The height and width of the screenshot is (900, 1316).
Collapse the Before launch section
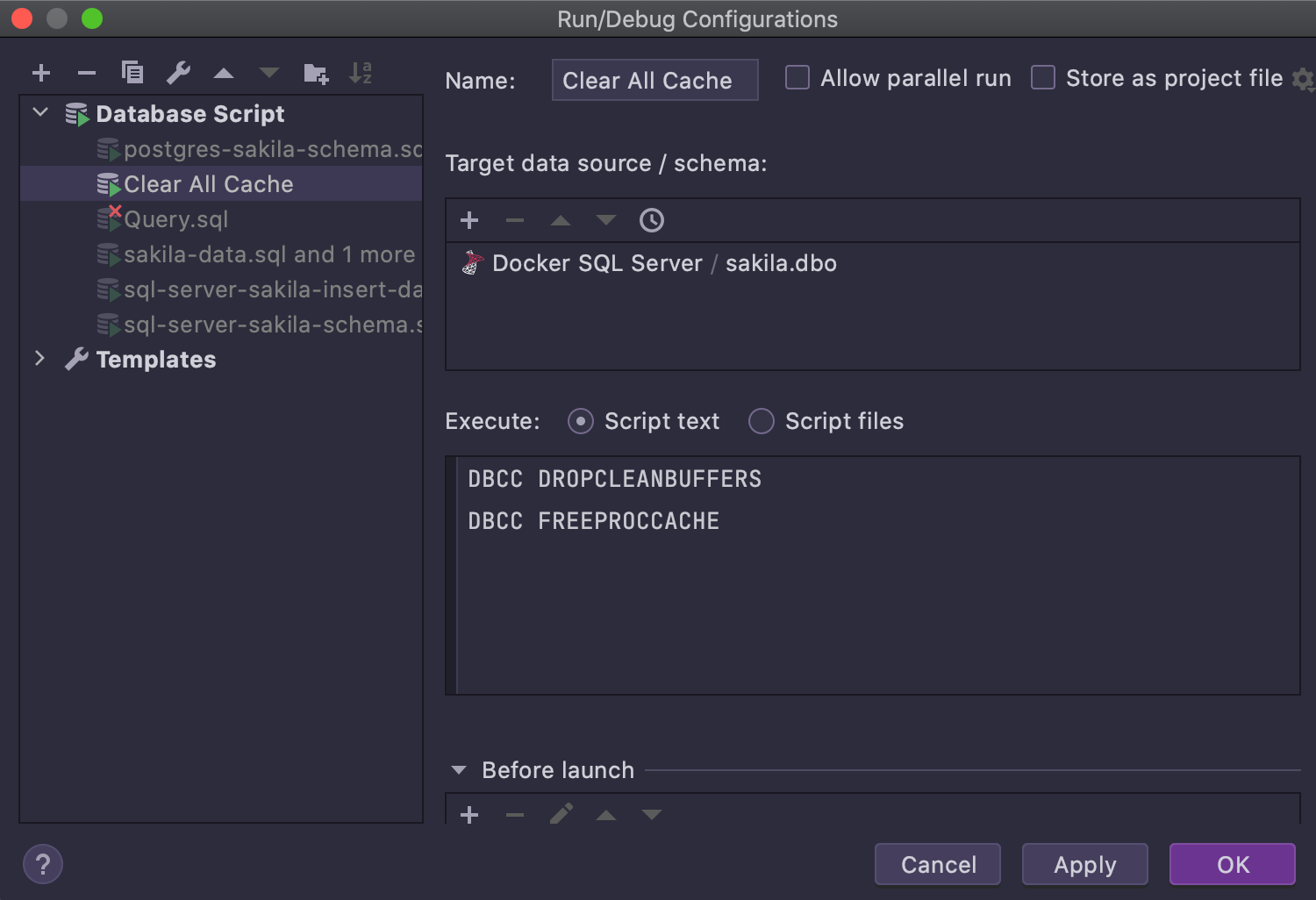pos(459,770)
